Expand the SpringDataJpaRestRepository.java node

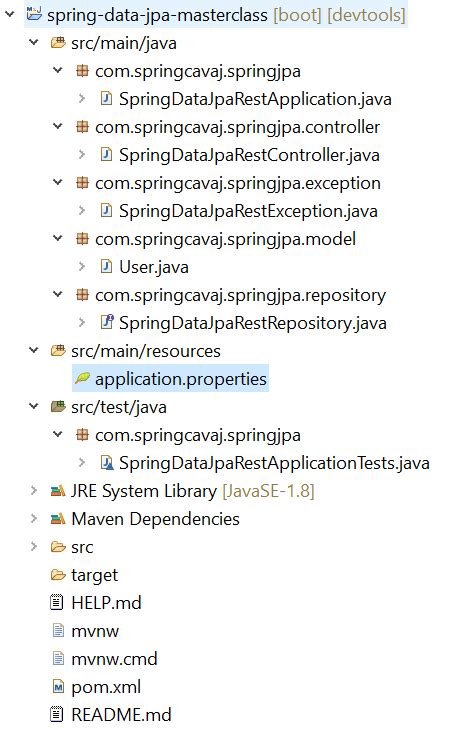point(82,322)
